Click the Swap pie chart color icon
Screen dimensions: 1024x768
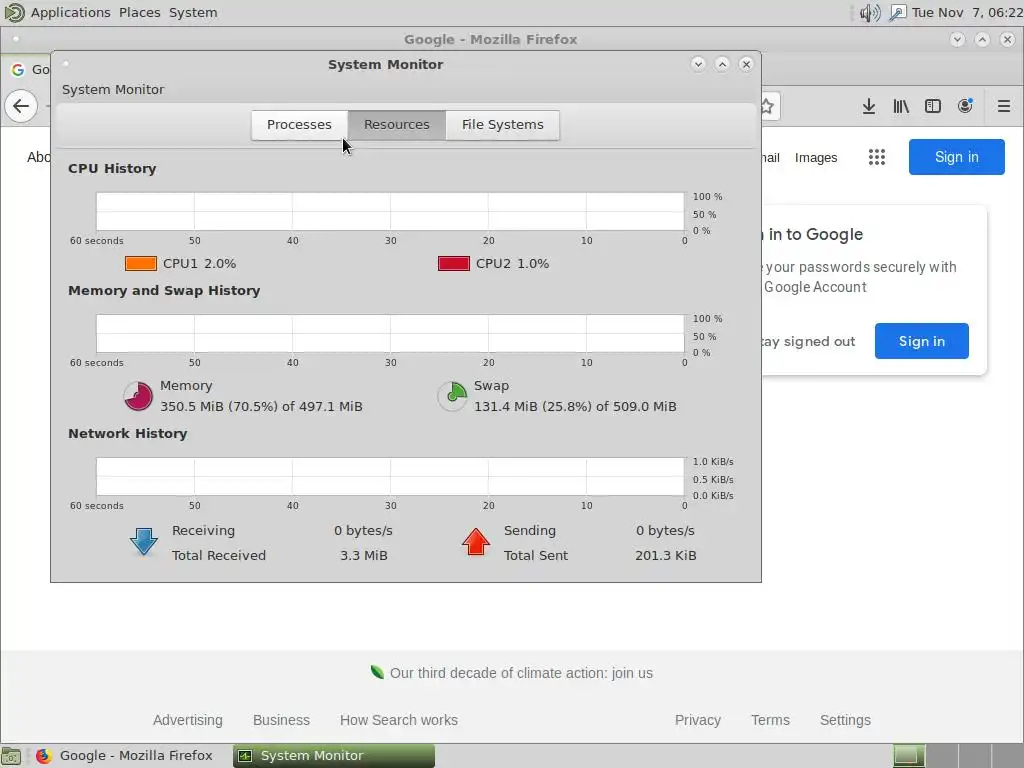point(452,396)
